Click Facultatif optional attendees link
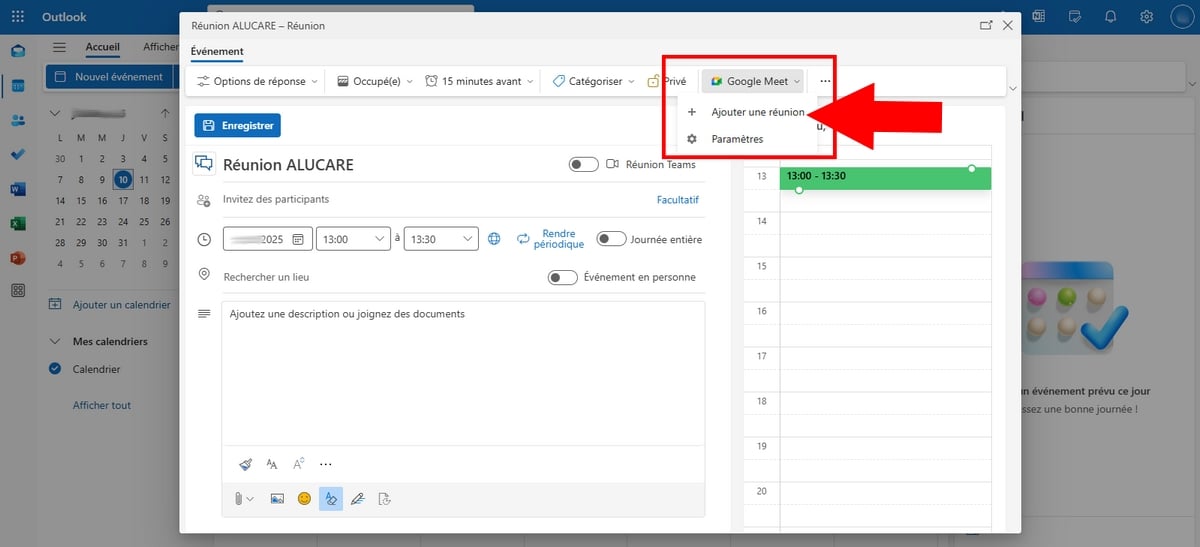 click(x=677, y=200)
